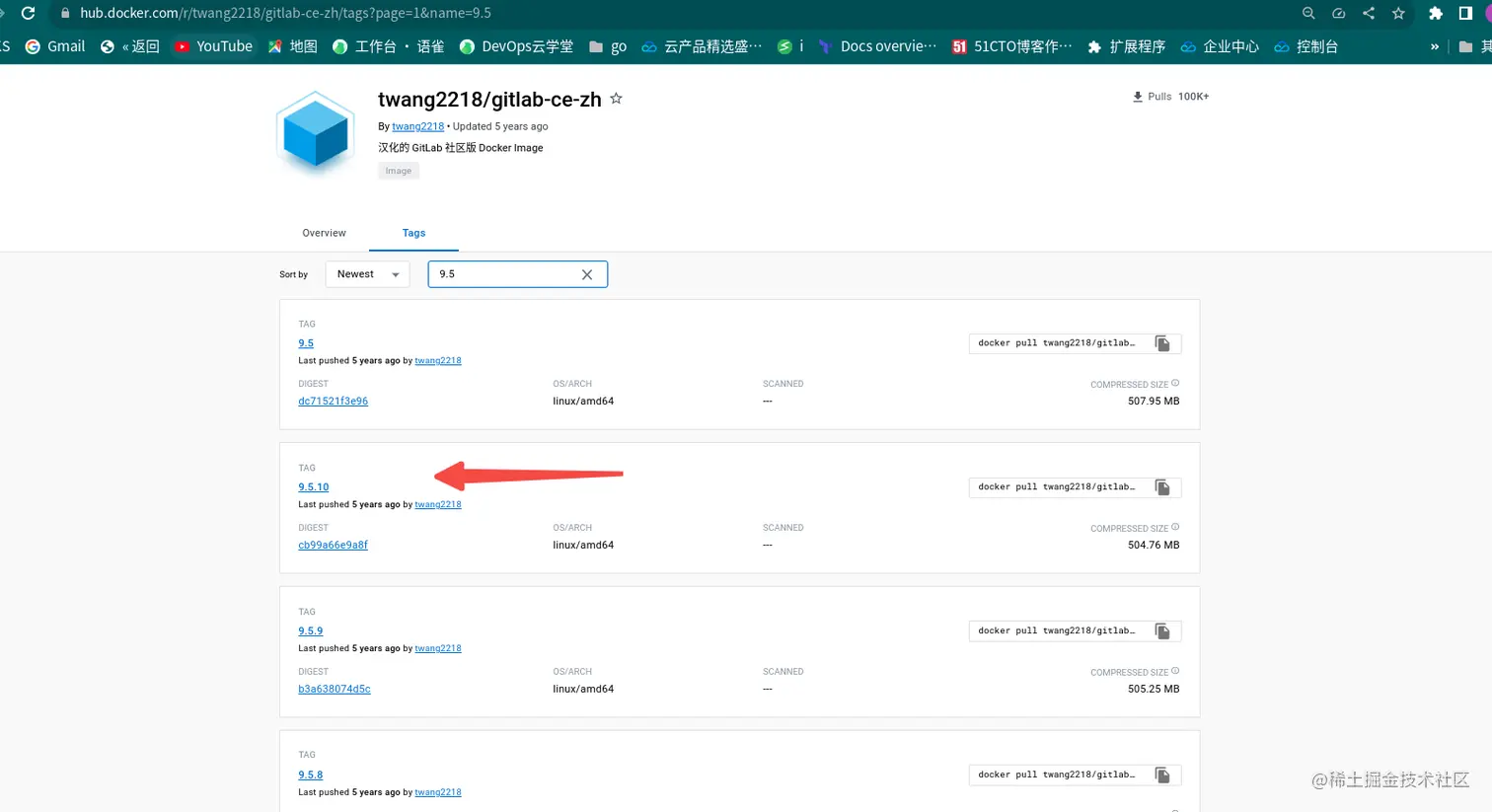Open twang2218 pusher link under tag 9.5.8
Screen dimensions: 1492x812
point(438,793)
